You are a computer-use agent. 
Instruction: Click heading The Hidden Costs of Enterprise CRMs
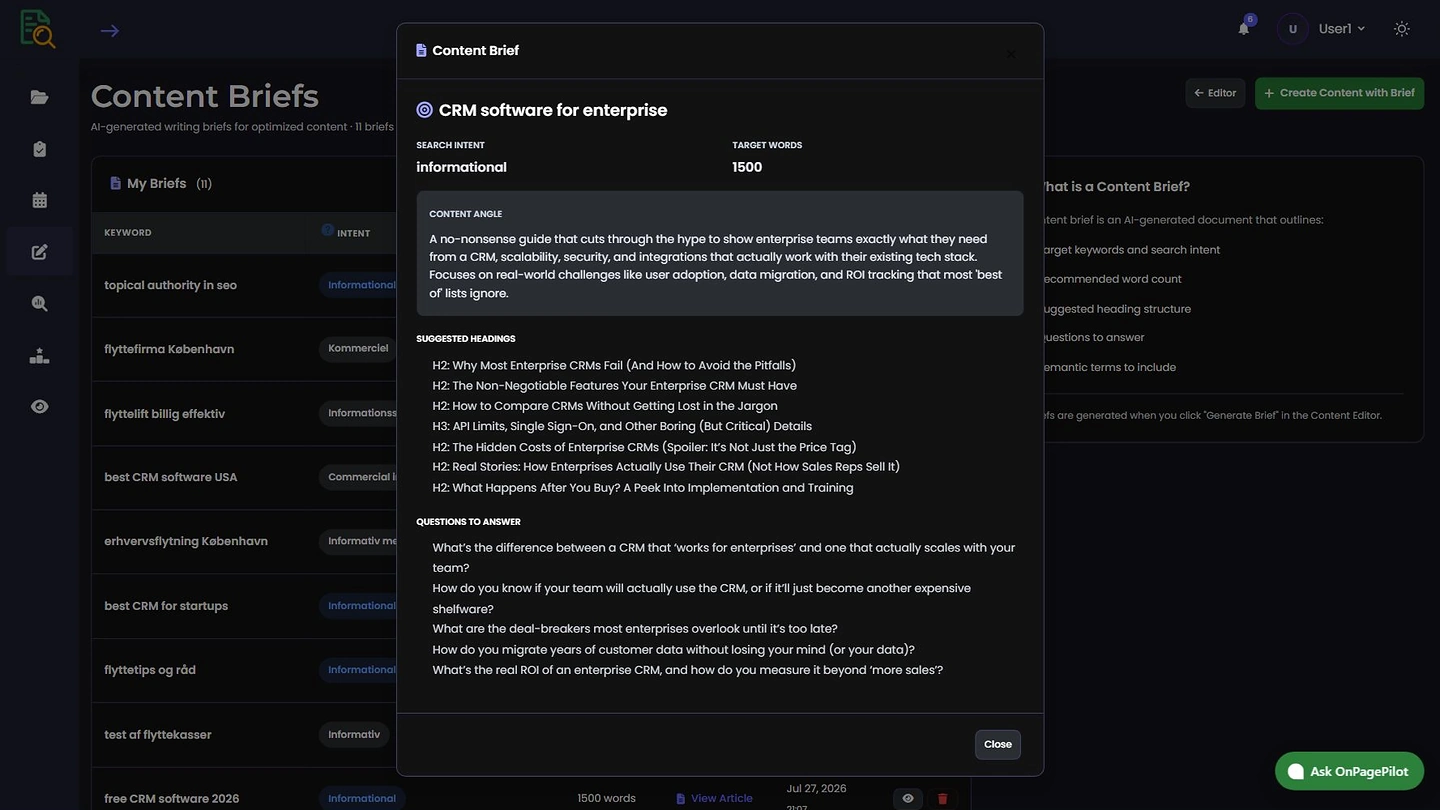(644, 447)
